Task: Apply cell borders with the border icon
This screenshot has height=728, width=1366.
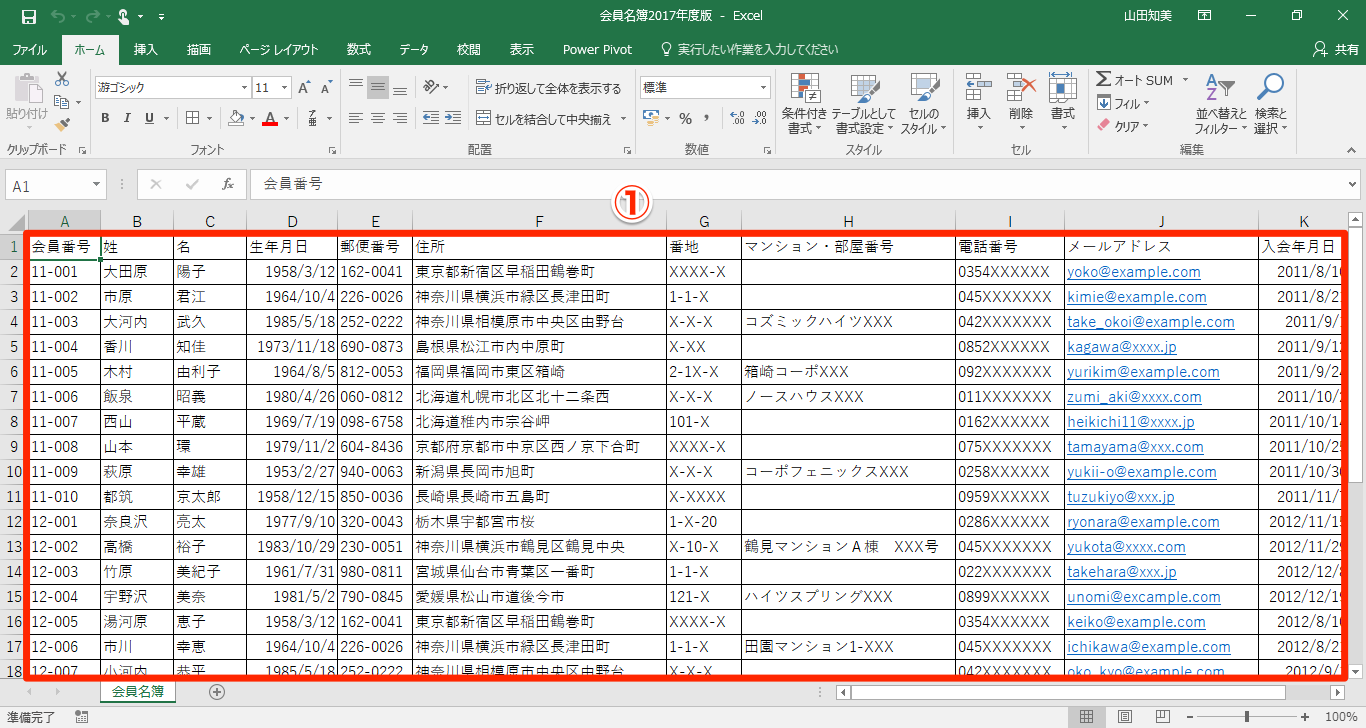Action: pyautogui.click(x=192, y=119)
